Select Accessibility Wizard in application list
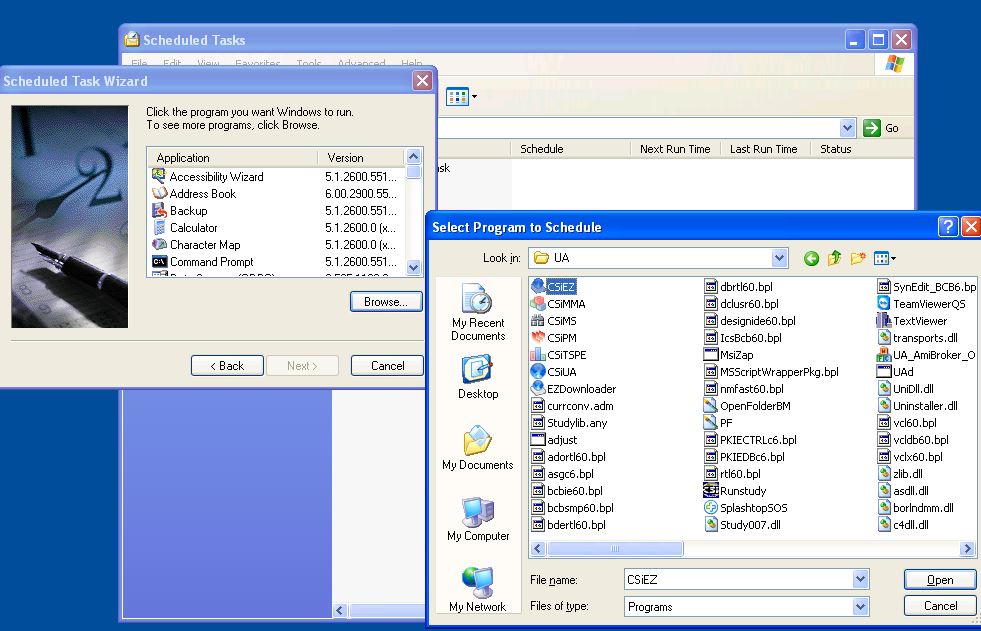981x631 pixels. click(216, 177)
